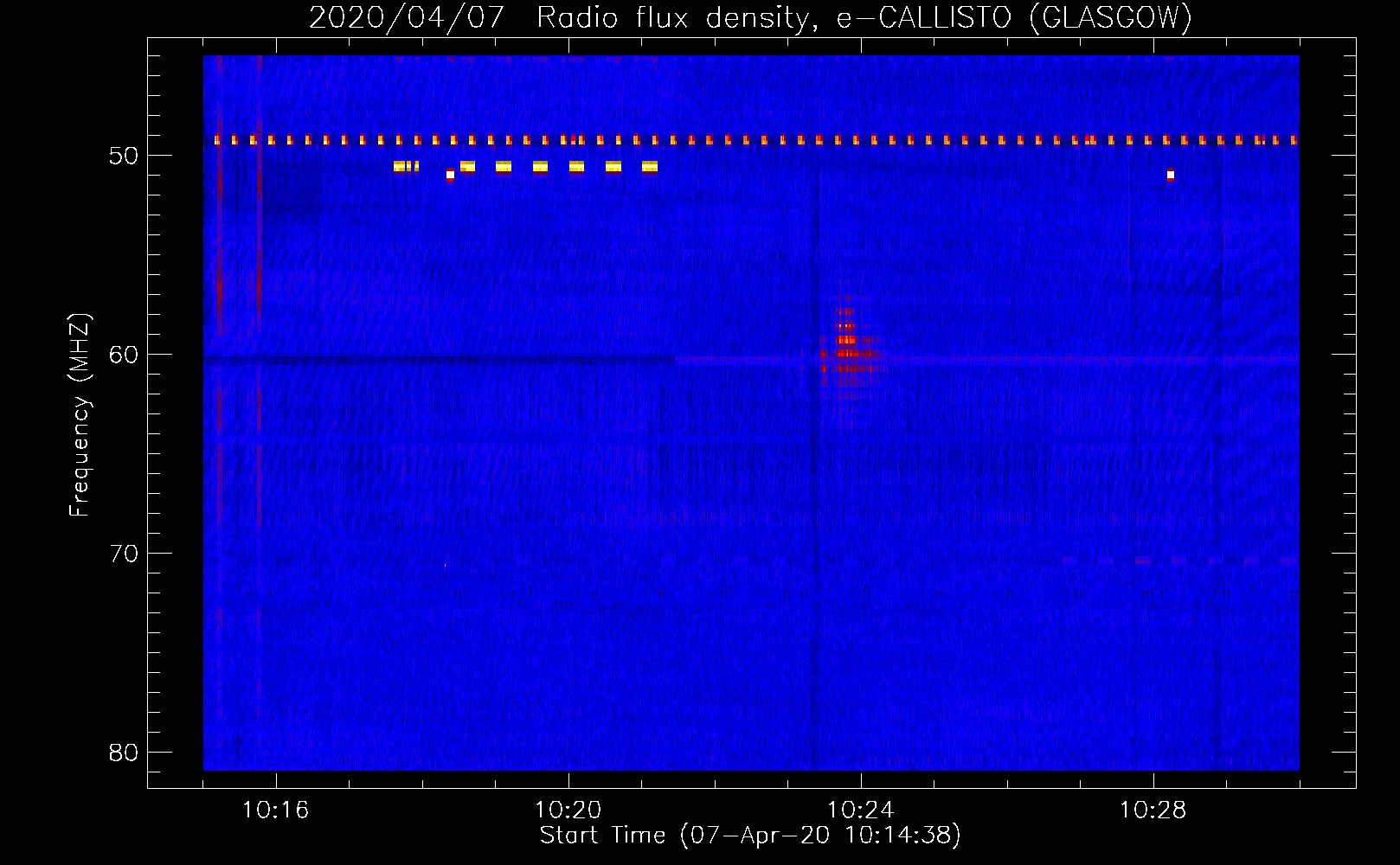Click the 80 frequency tick label

click(124, 753)
